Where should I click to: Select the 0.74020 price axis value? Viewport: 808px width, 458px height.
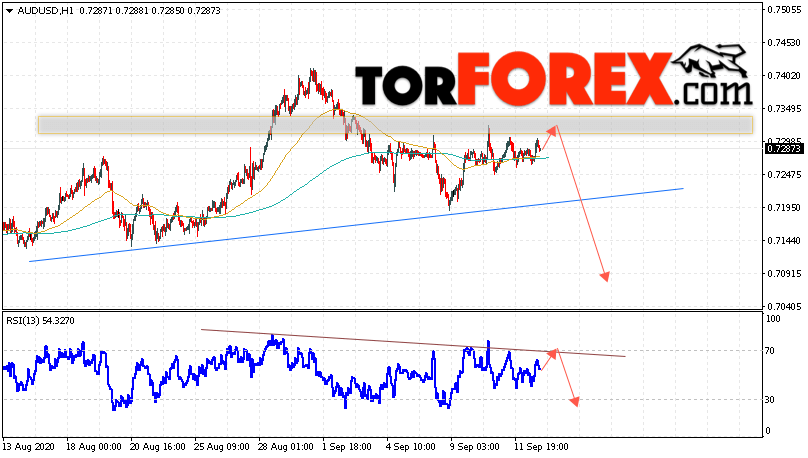(x=784, y=76)
